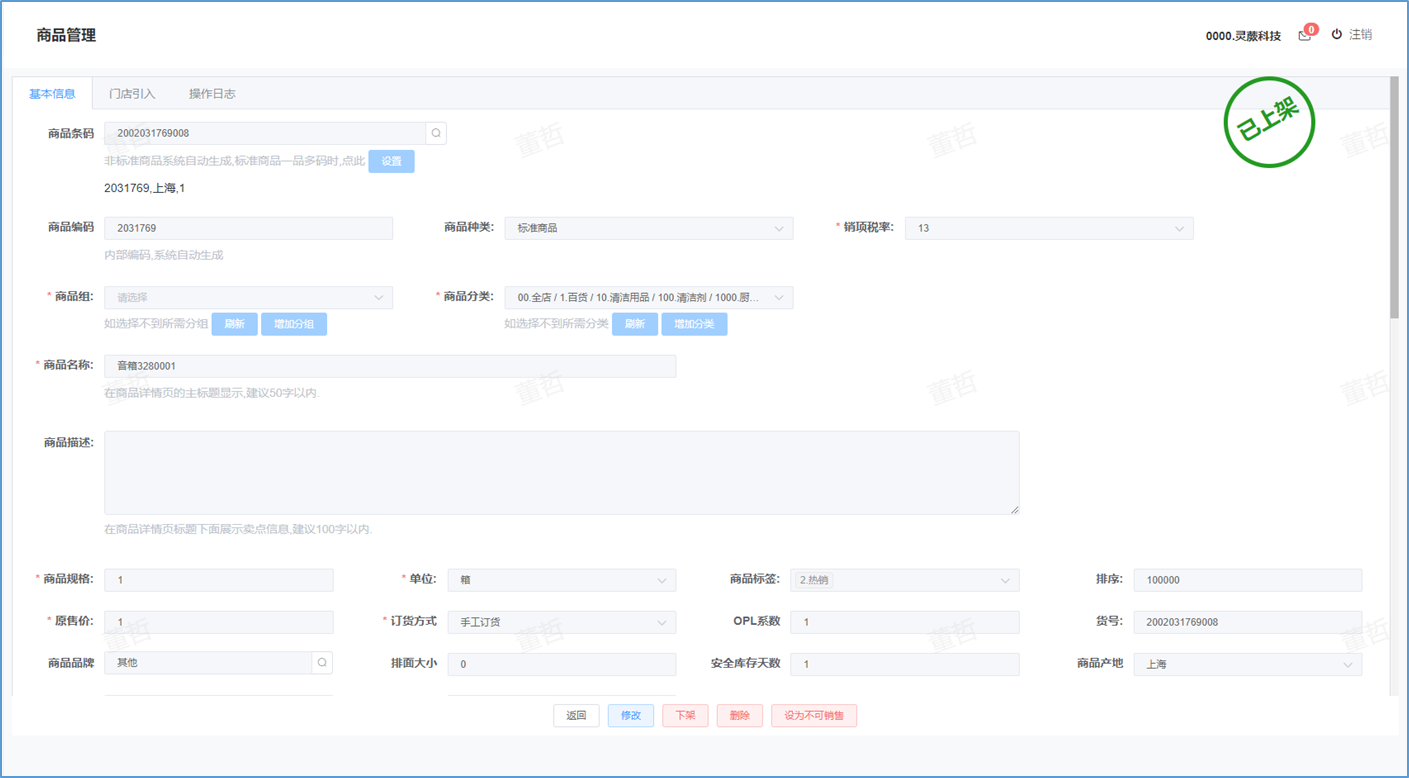Click the 安全库存天数 input field
The image size is (1409, 778).
(905, 664)
